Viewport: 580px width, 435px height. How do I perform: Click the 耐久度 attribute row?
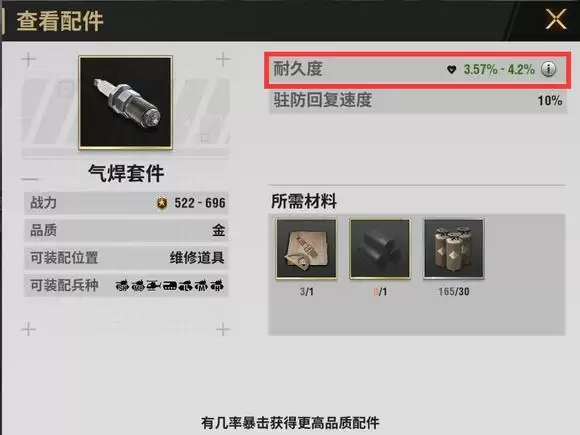click(417, 70)
